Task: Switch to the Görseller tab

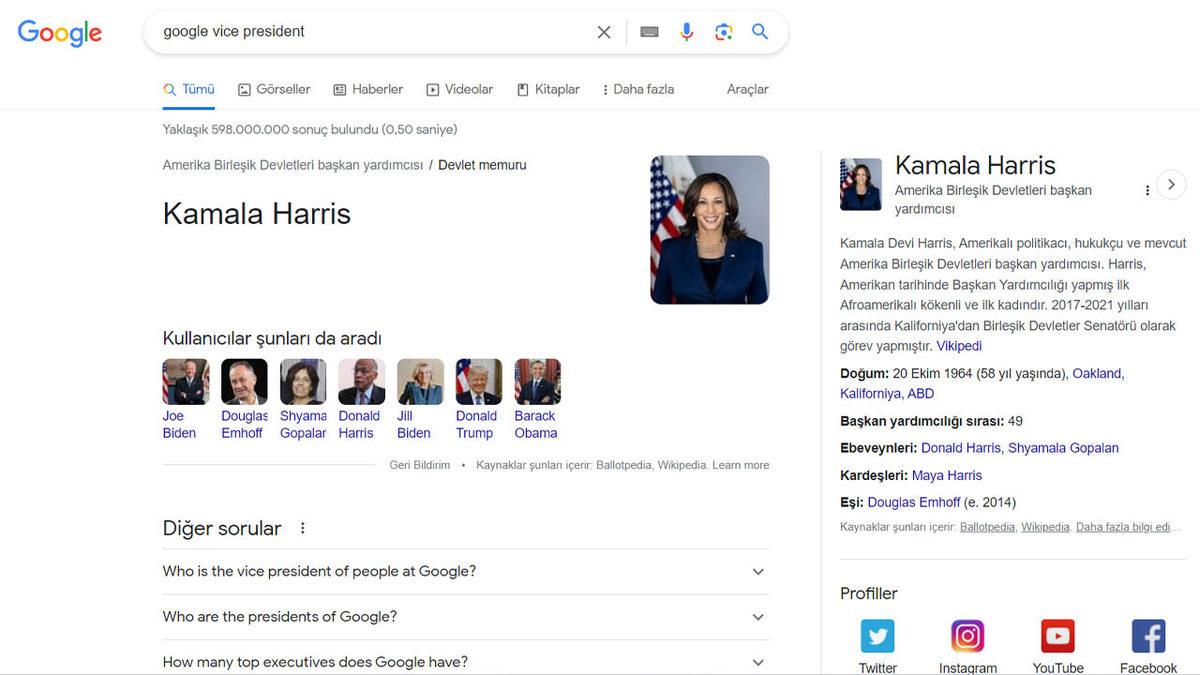Action: tap(273, 89)
